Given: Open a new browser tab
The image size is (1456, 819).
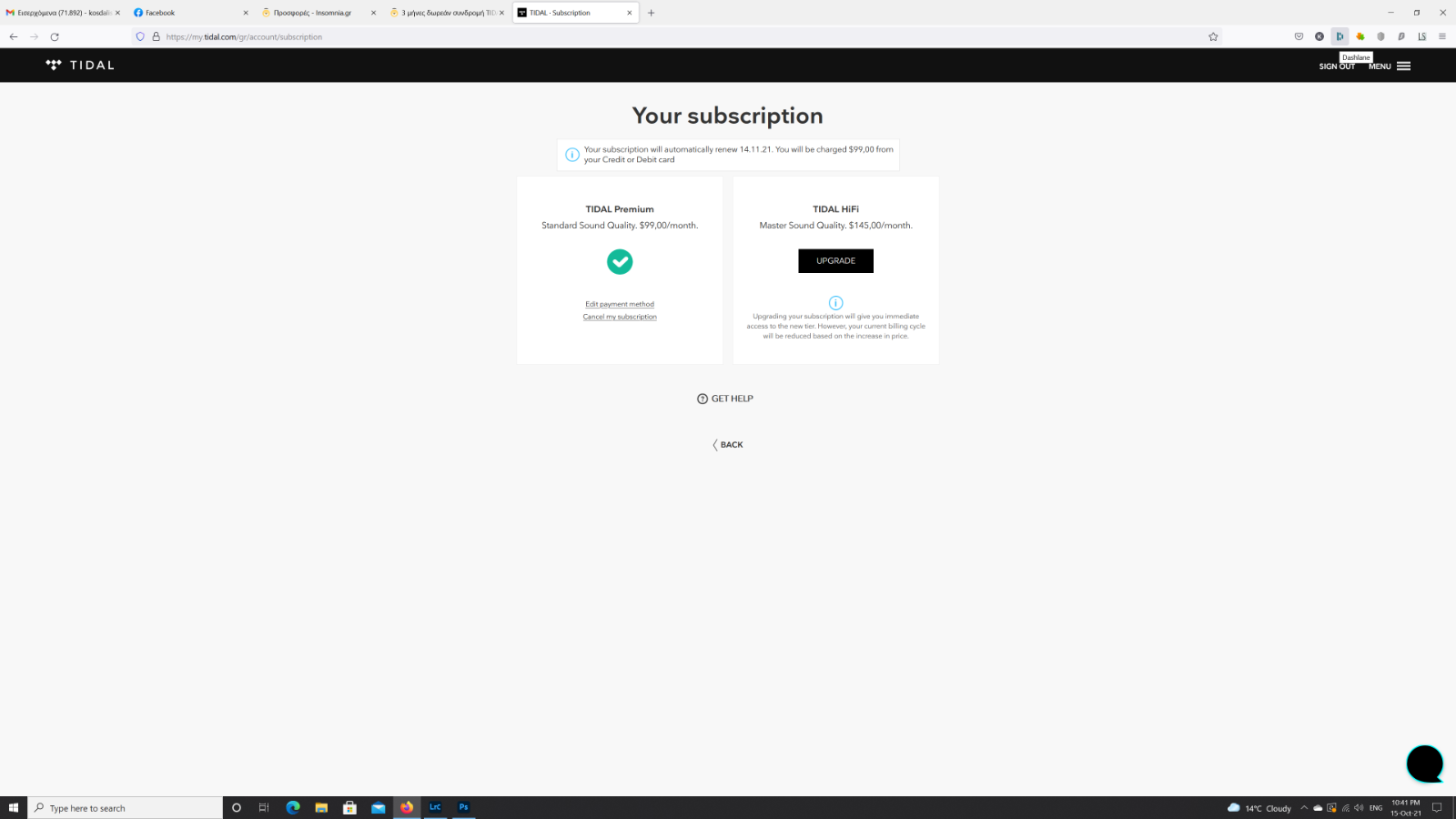Looking at the screenshot, I should pos(652,13).
